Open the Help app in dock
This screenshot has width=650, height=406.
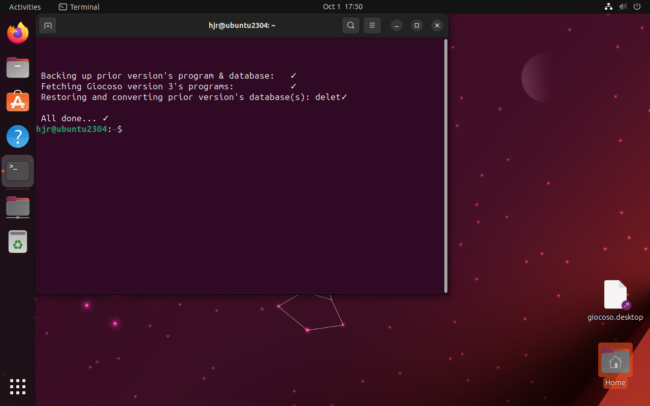[x=17, y=136]
